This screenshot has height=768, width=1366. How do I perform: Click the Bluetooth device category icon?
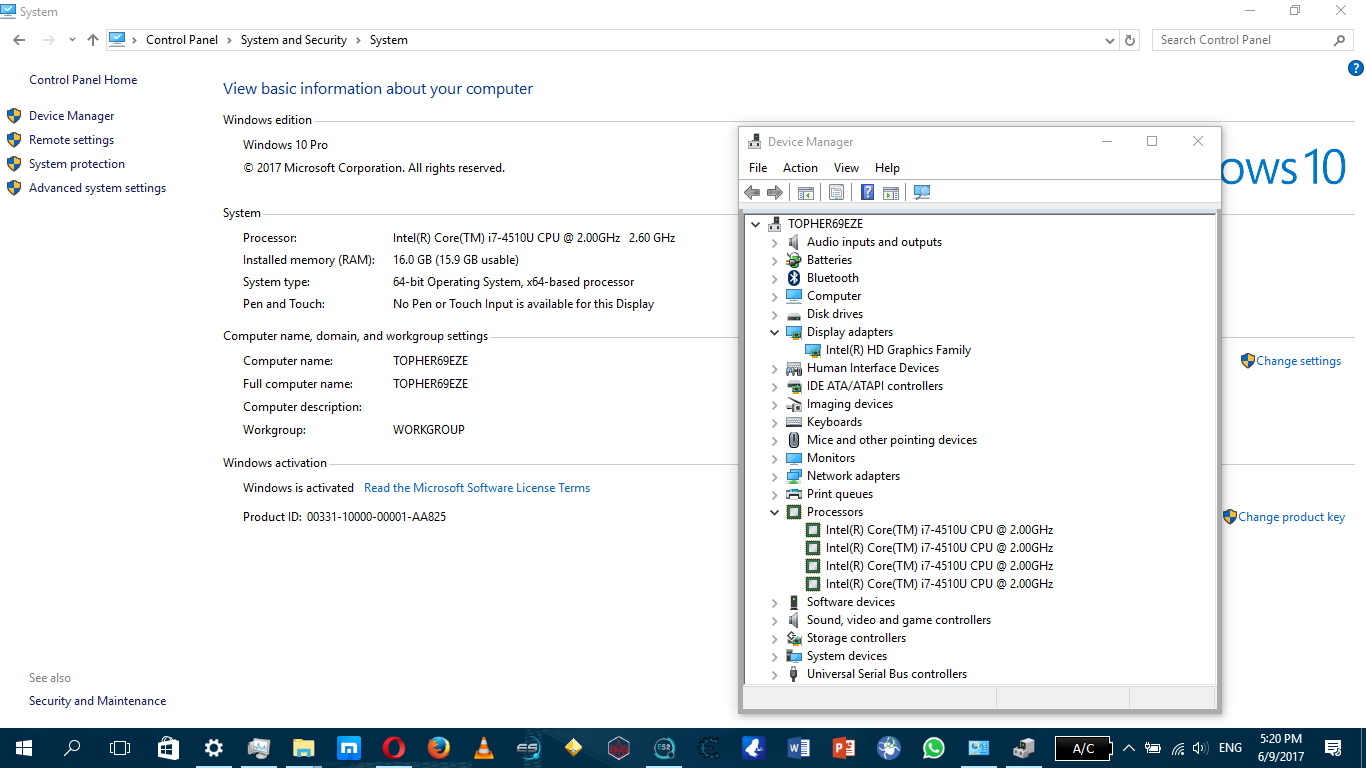coord(794,278)
